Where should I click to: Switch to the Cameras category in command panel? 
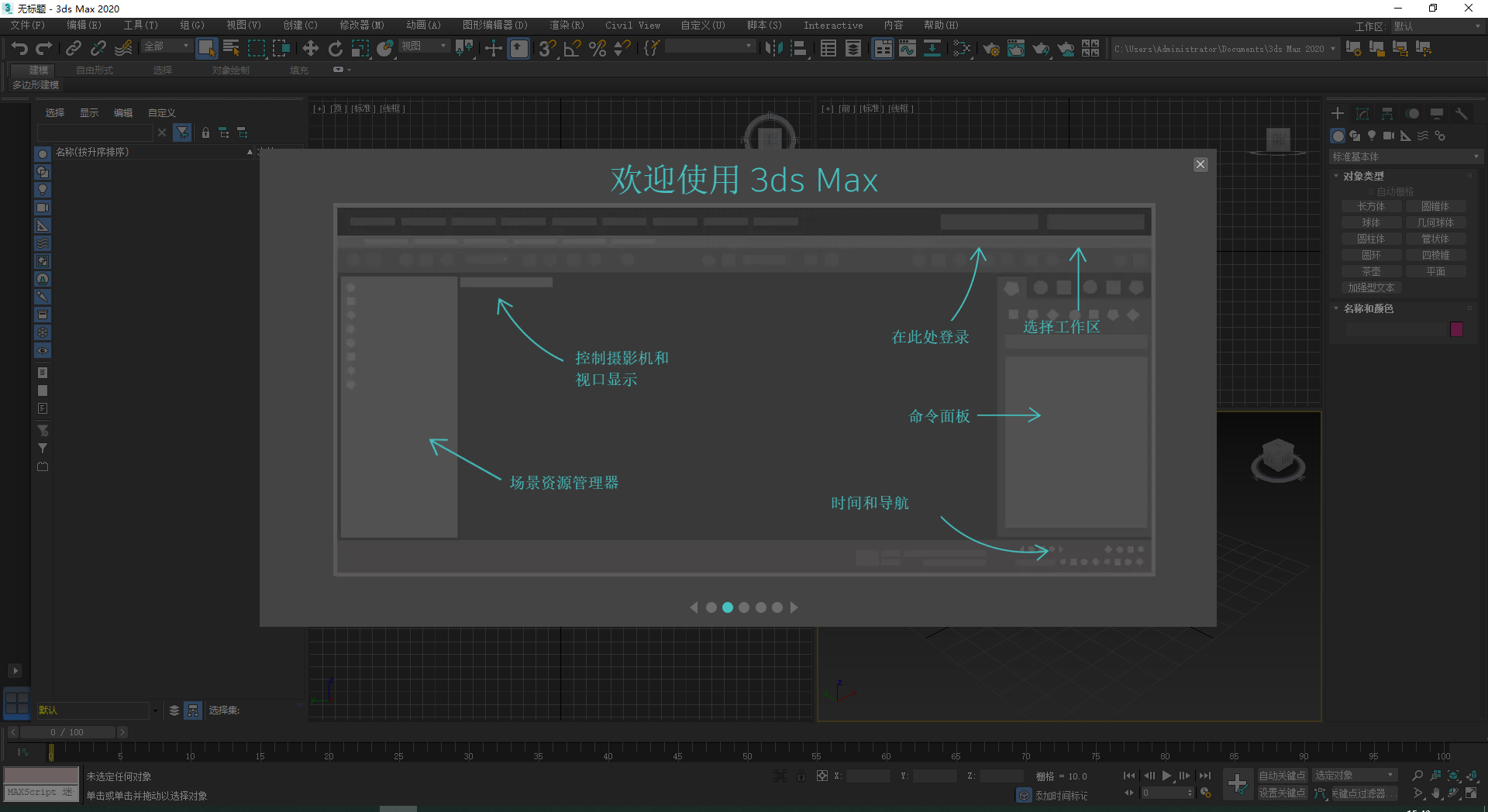1388,136
